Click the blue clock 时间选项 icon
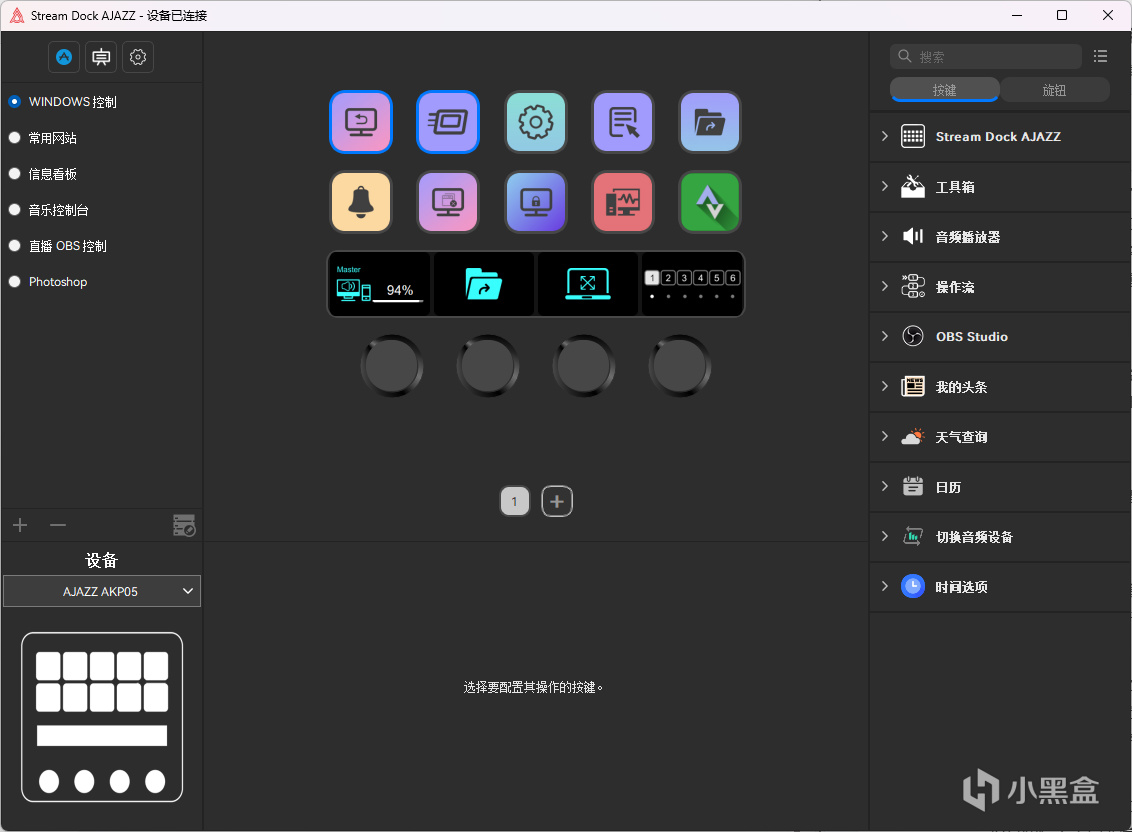The height and width of the screenshot is (832, 1132). point(913,586)
